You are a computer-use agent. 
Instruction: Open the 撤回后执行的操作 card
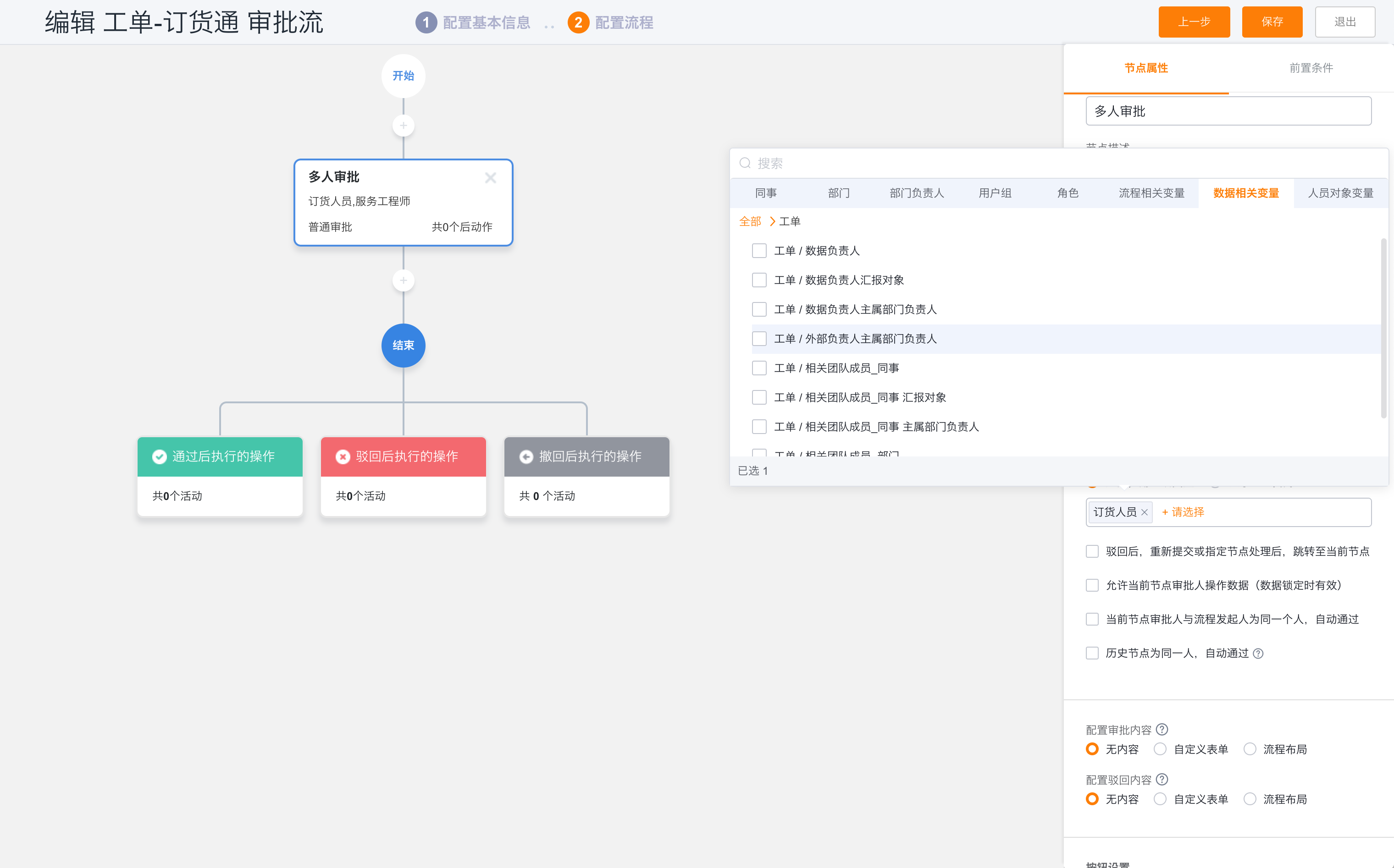click(x=586, y=477)
